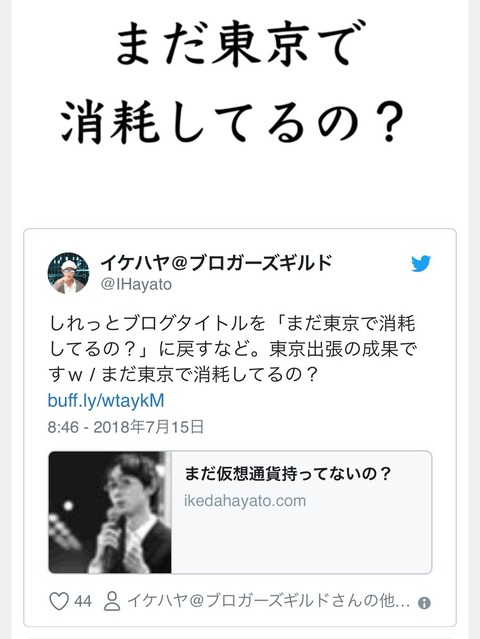
Task: Click the まだ東京で first heading line
Action: pos(233,44)
